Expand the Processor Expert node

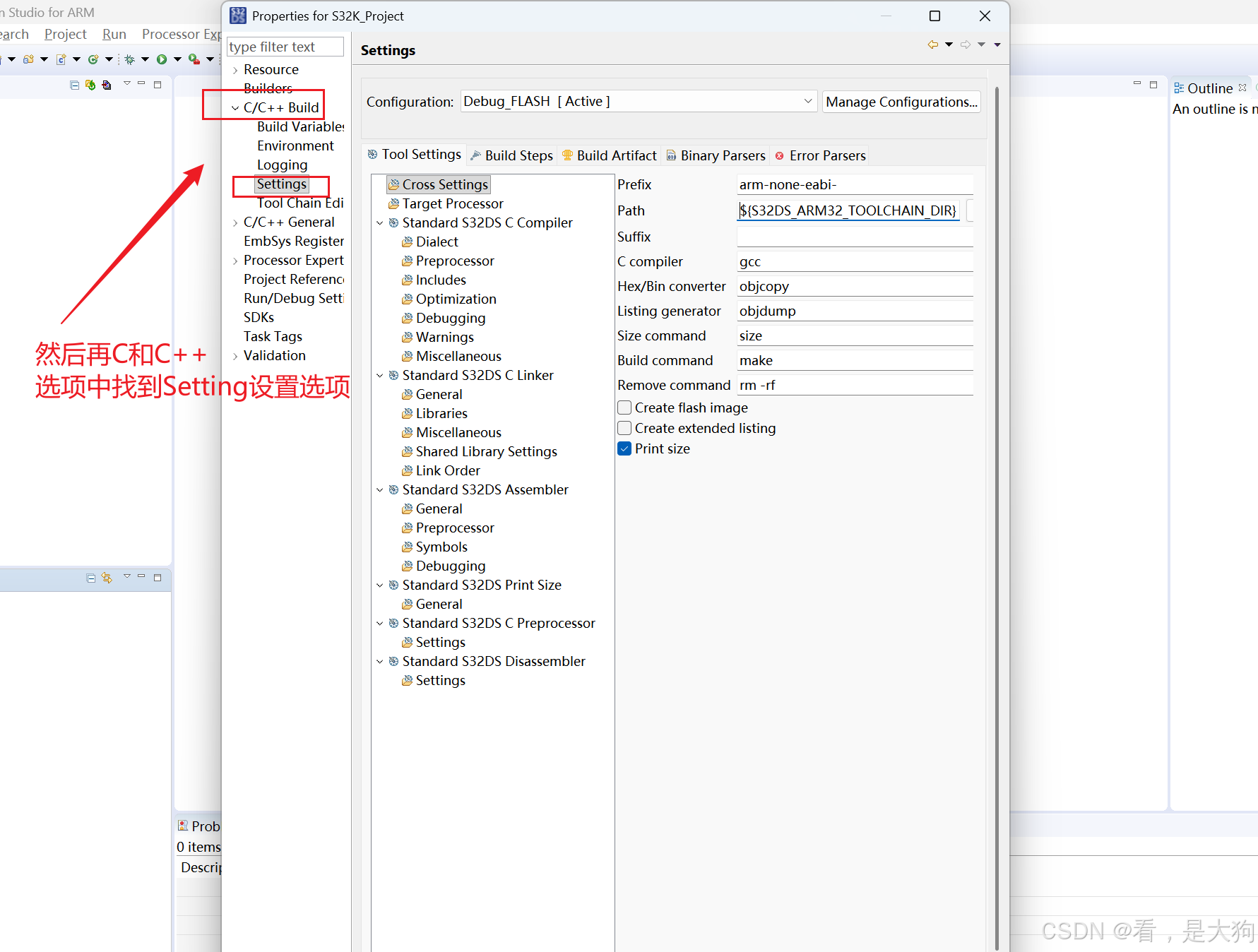point(235,261)
